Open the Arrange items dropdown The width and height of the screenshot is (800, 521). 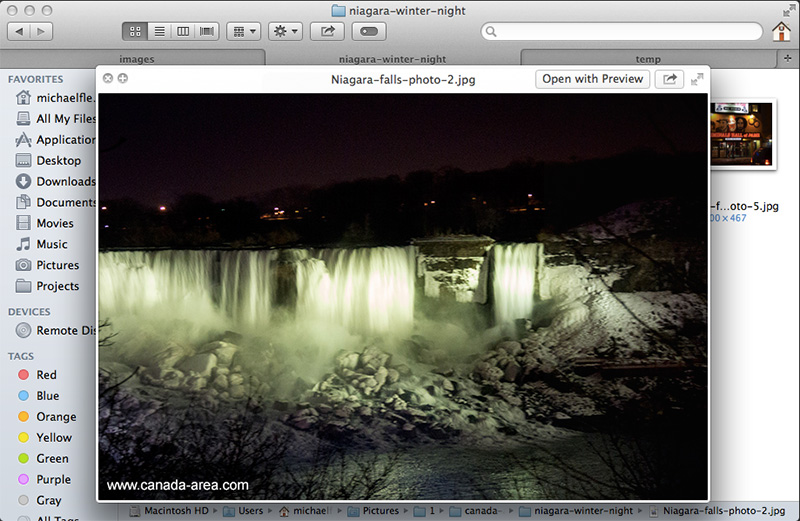pyautogui.click(x=244, y=32)
